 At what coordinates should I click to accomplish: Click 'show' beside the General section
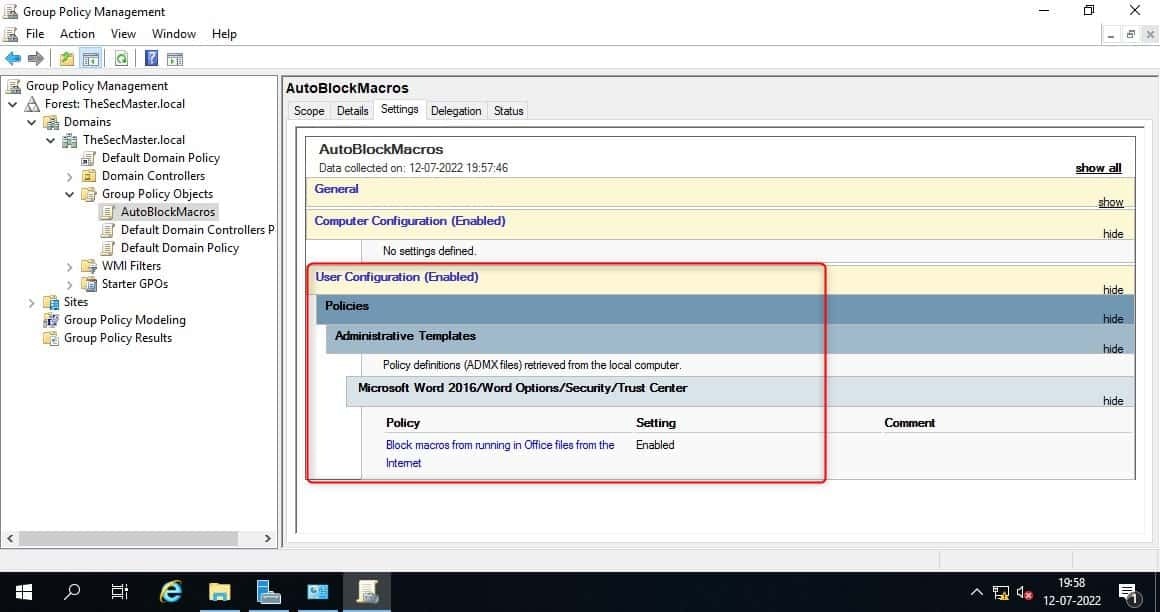[1110, 202]
